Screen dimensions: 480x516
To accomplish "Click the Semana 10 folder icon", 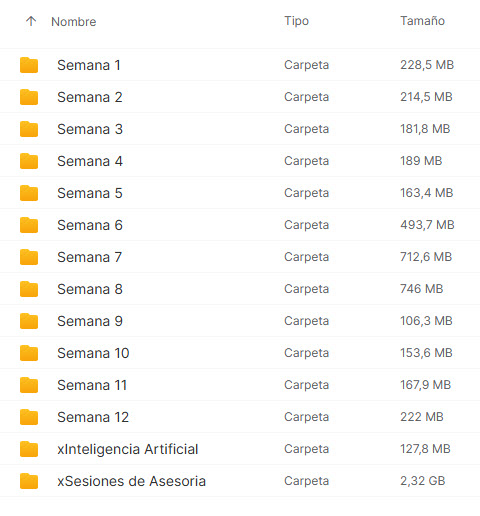I will pyautogui.click(x=29, y=353).
